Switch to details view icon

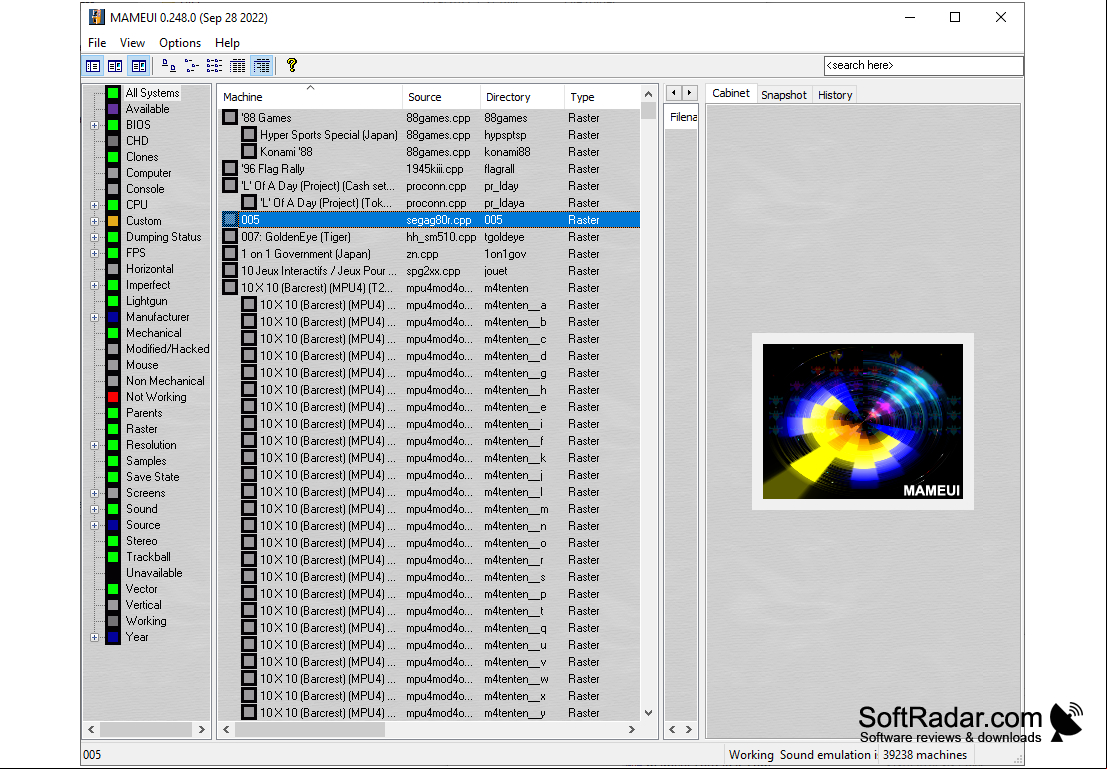238,66
